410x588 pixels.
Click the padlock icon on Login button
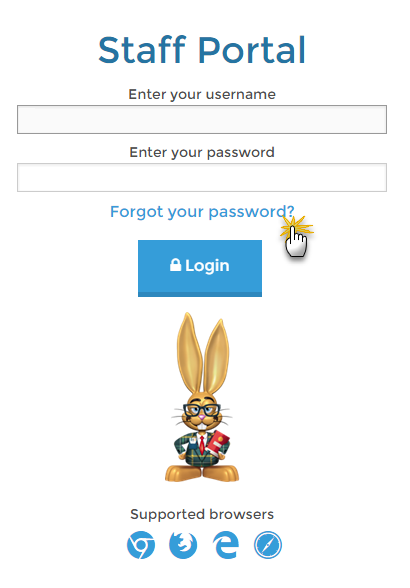175,264
